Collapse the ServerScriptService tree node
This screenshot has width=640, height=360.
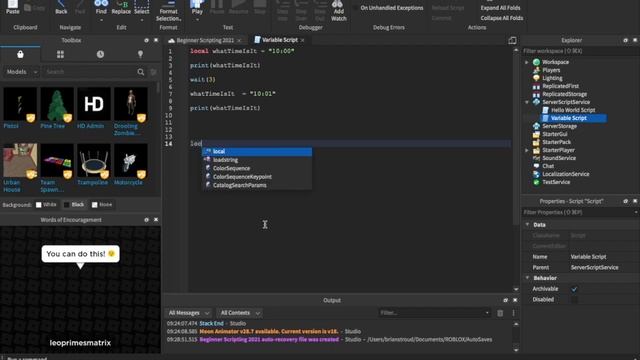click(527, 102)
